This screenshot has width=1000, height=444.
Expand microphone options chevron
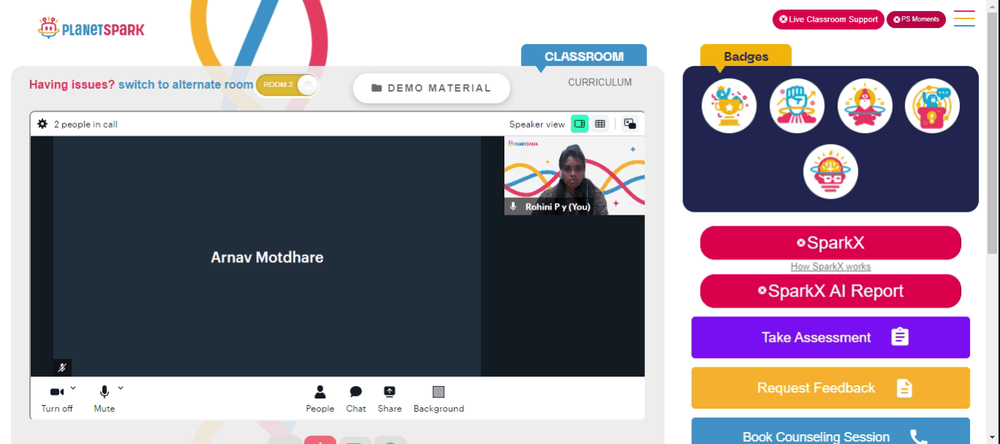121,387
